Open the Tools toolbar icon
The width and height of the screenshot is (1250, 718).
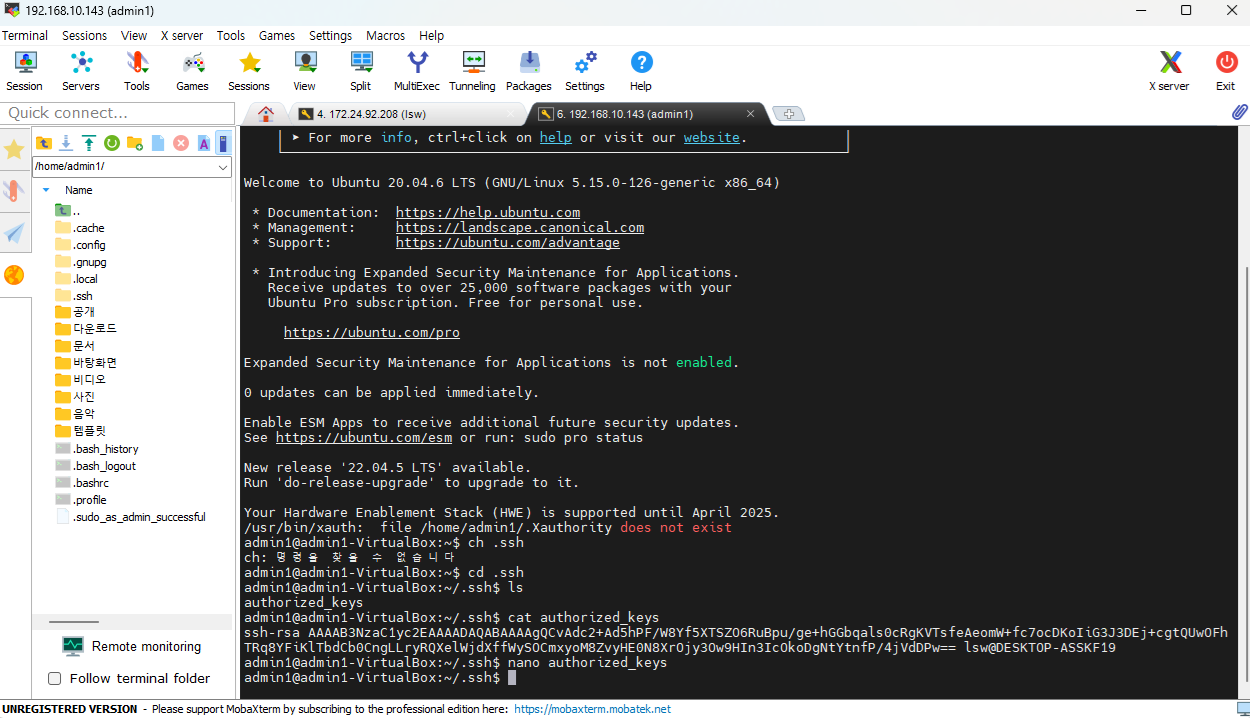pos(137,71)
